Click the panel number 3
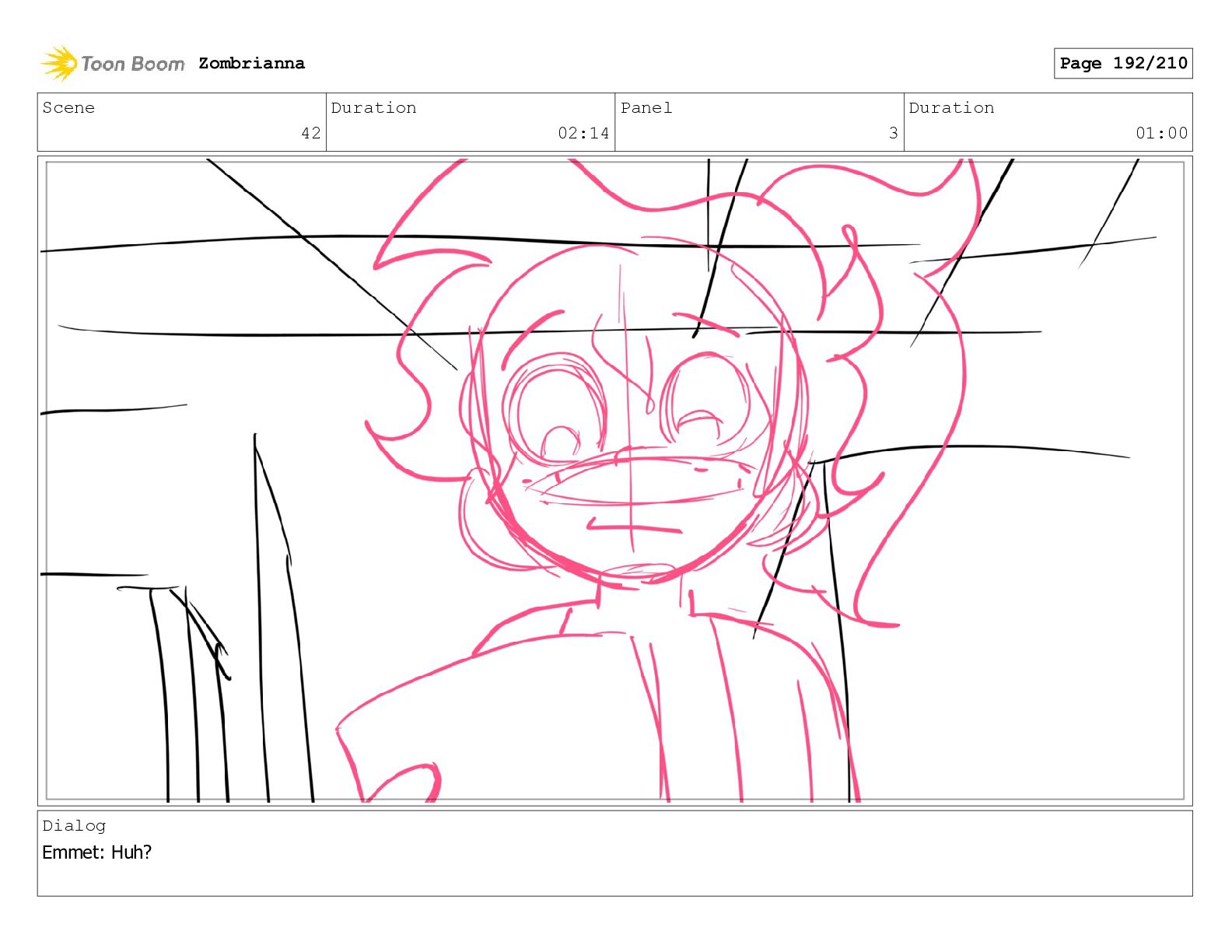1232x952 pixels. click(x=894, y=133)
